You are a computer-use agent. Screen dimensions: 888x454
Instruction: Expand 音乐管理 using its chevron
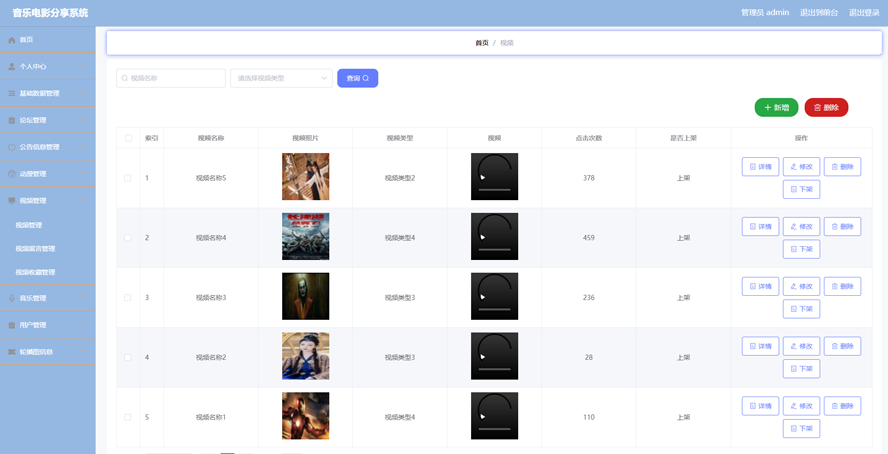point(84,298)
